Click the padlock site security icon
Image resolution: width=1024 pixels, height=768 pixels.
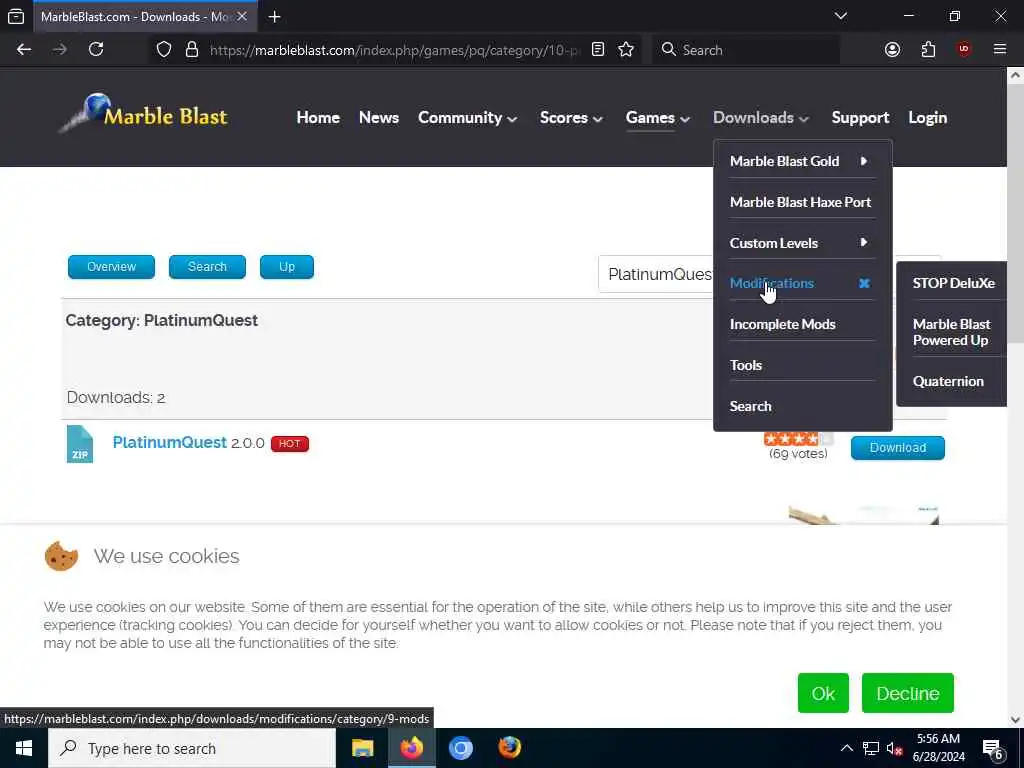[192, 50]
